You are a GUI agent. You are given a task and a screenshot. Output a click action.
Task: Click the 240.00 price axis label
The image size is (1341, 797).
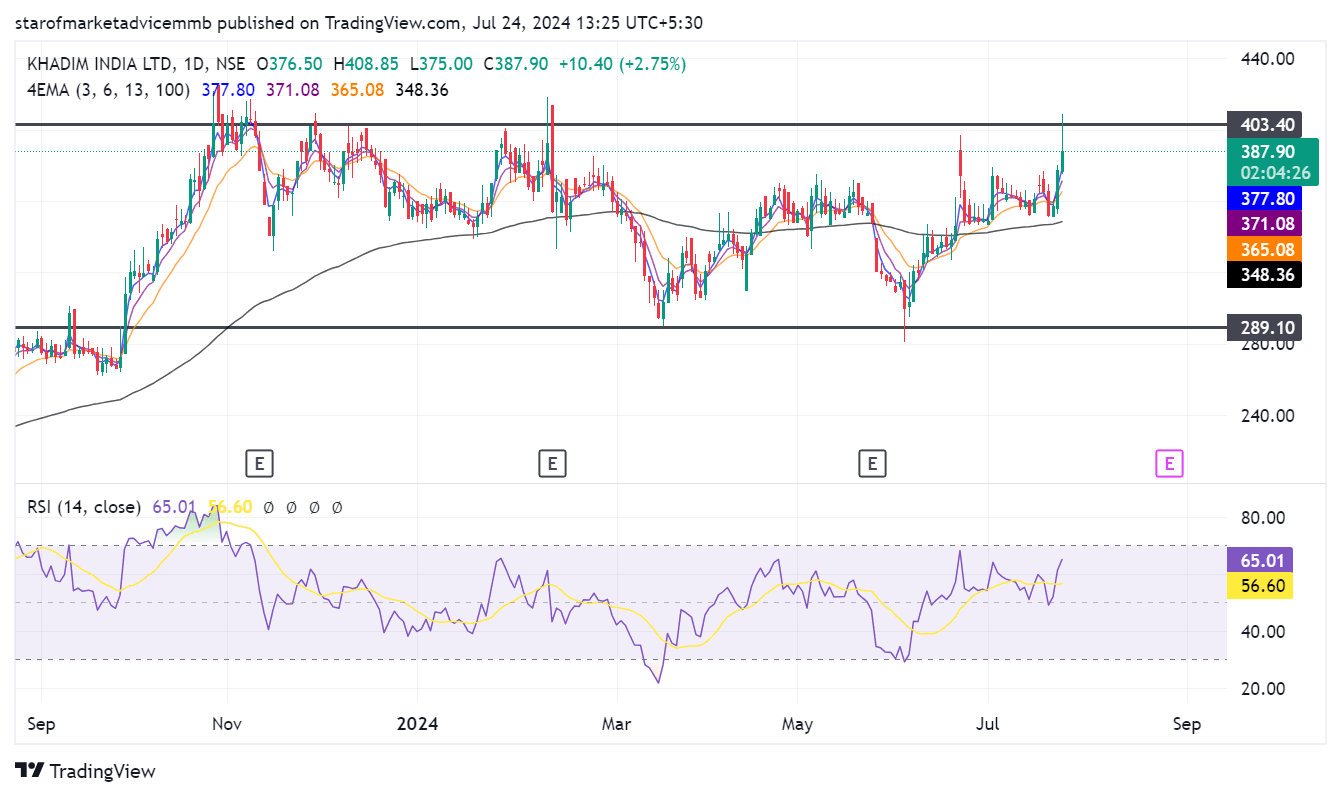[x=1267, y=415]
